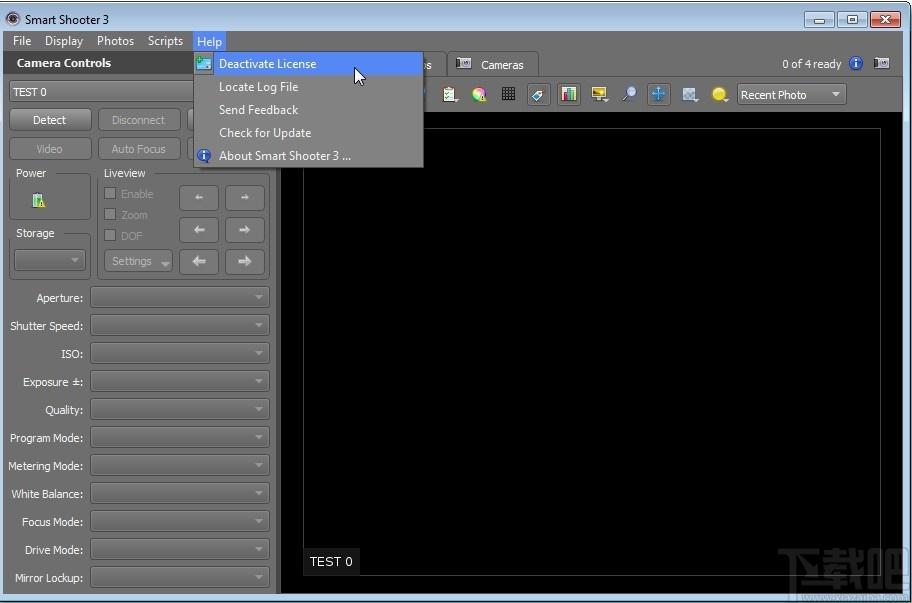This screenshot has height=603, width=912.
Task: Click the clipboard checklist toolbar icon
Action: (x=449, y=94)
